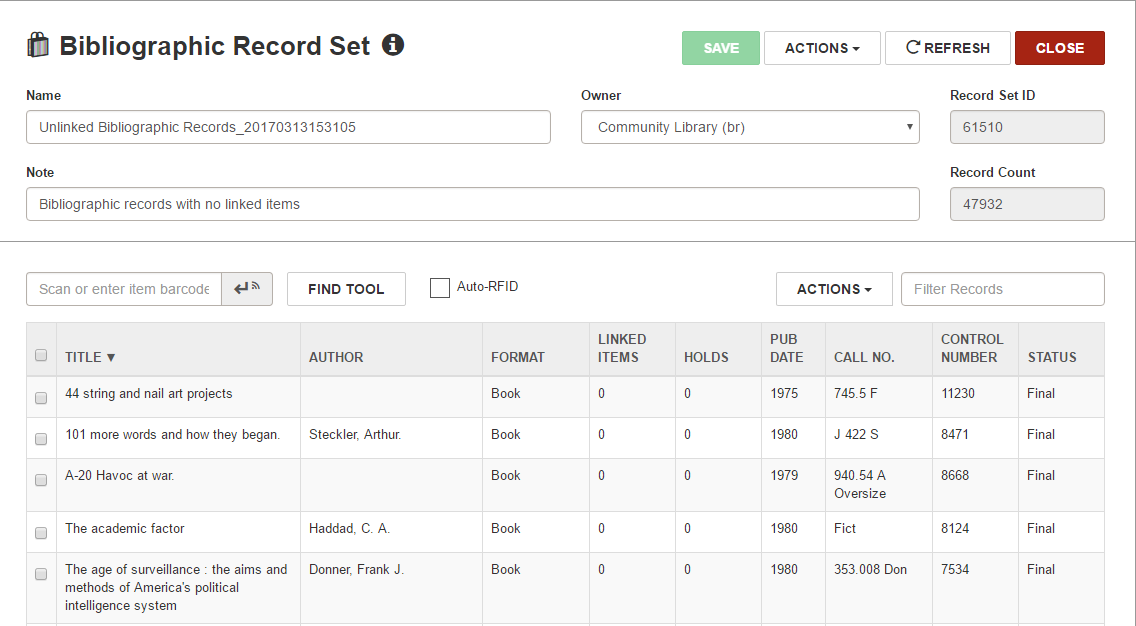Click the record set suitcase icon
Viewport: 1136px width, 626px height.
pyautogui.click(x=37, y=46)
